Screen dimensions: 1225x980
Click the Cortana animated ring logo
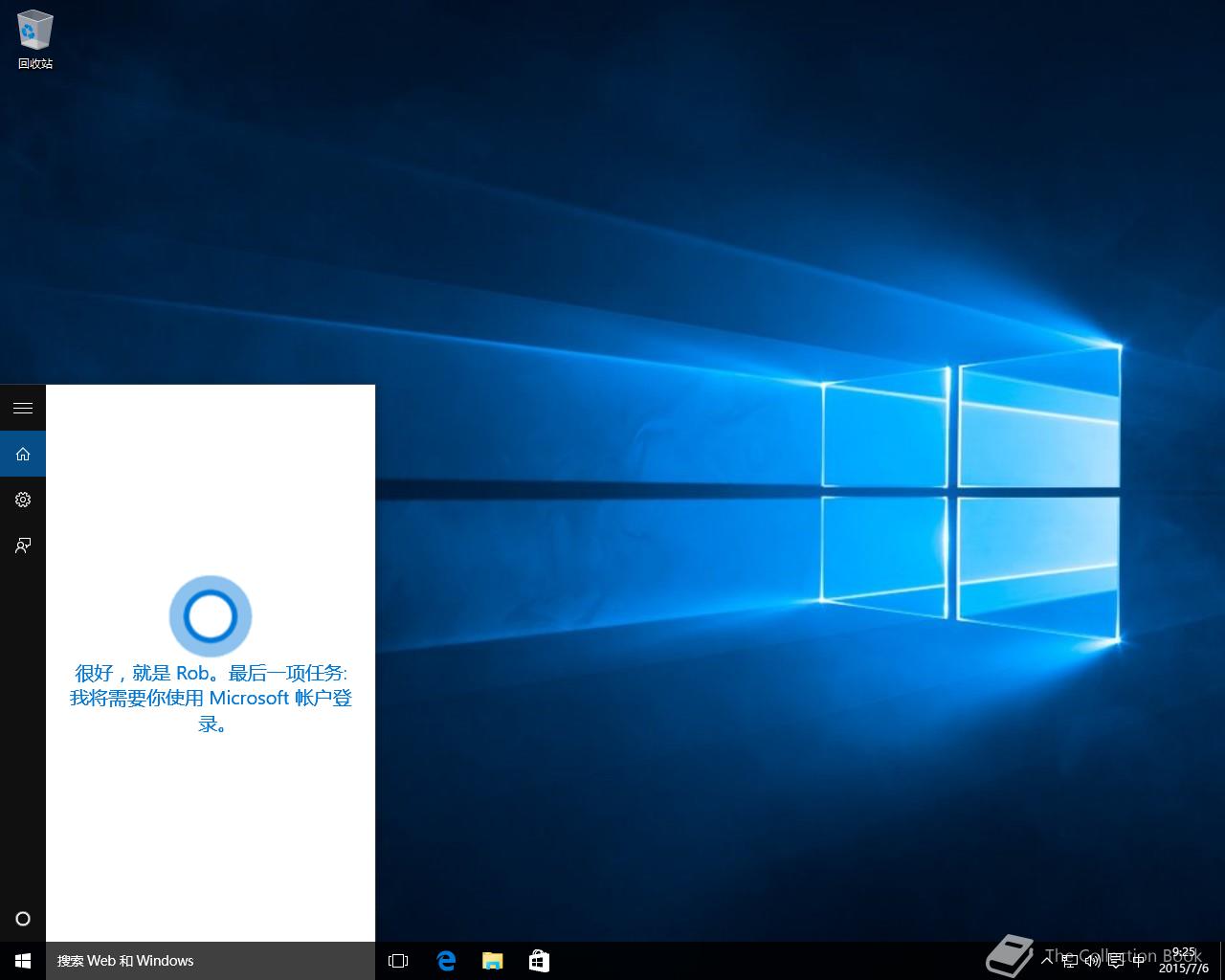[x=211, y=616]
